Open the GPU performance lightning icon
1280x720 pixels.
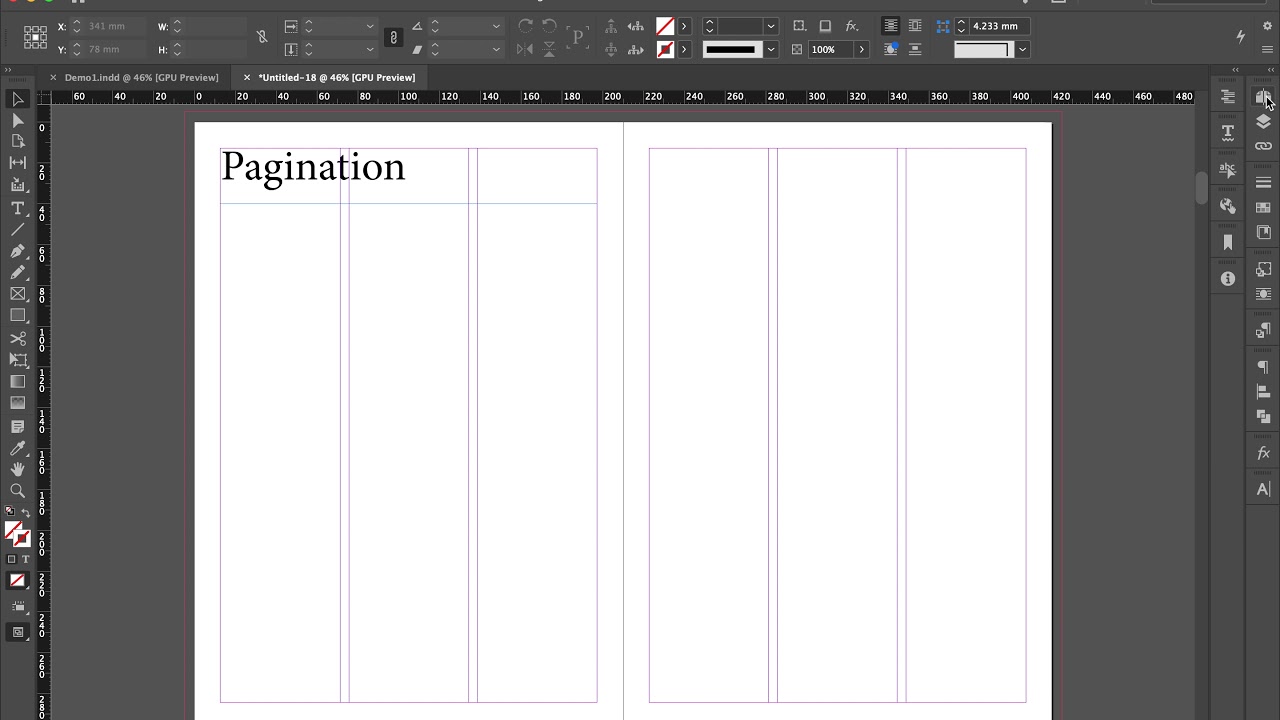pos(1240,36)
